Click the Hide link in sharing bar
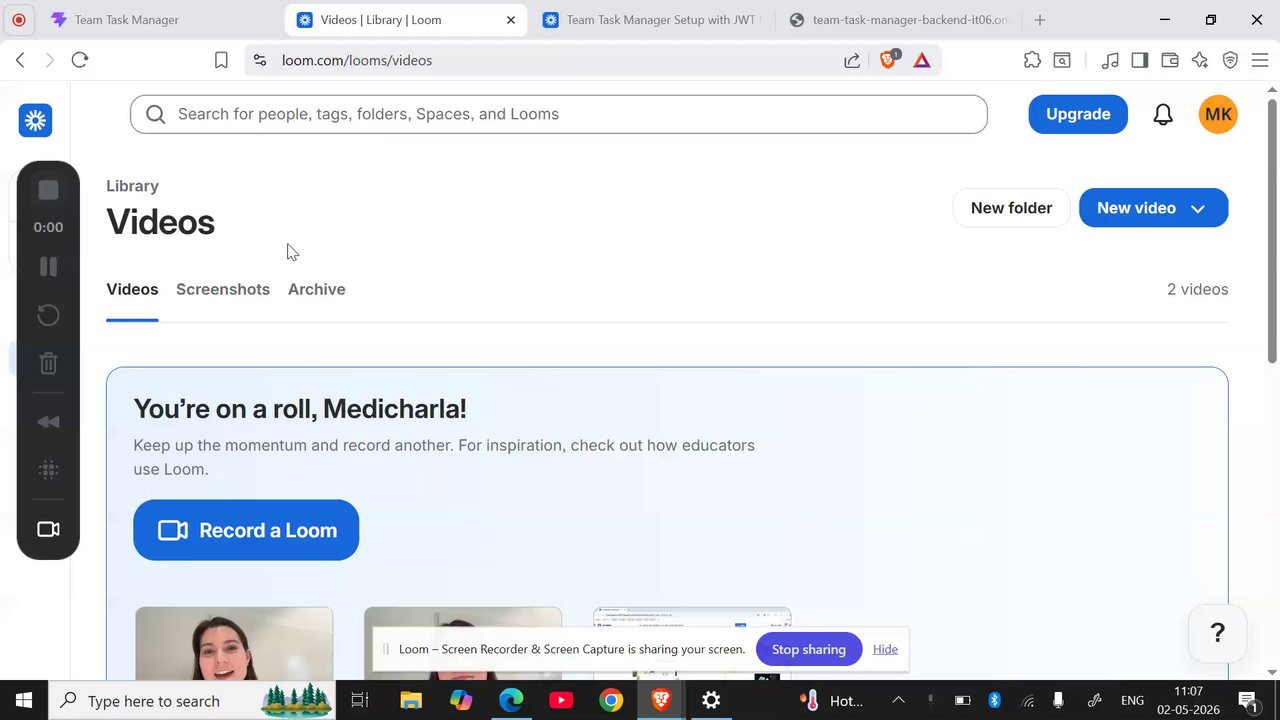This screenshot has height=720, width=1280. 885,649
